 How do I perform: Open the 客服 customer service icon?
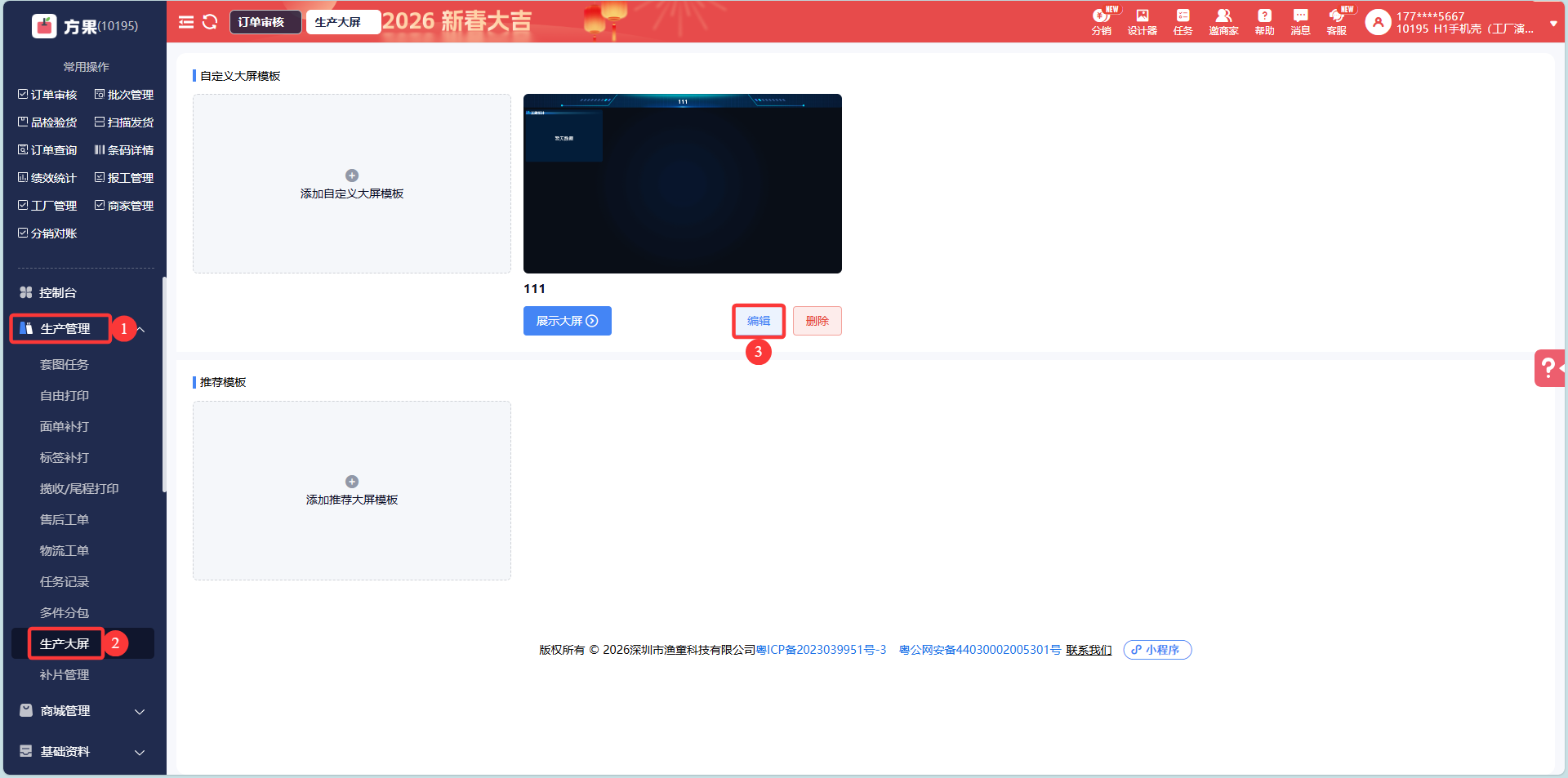[x=1337, y=22]
